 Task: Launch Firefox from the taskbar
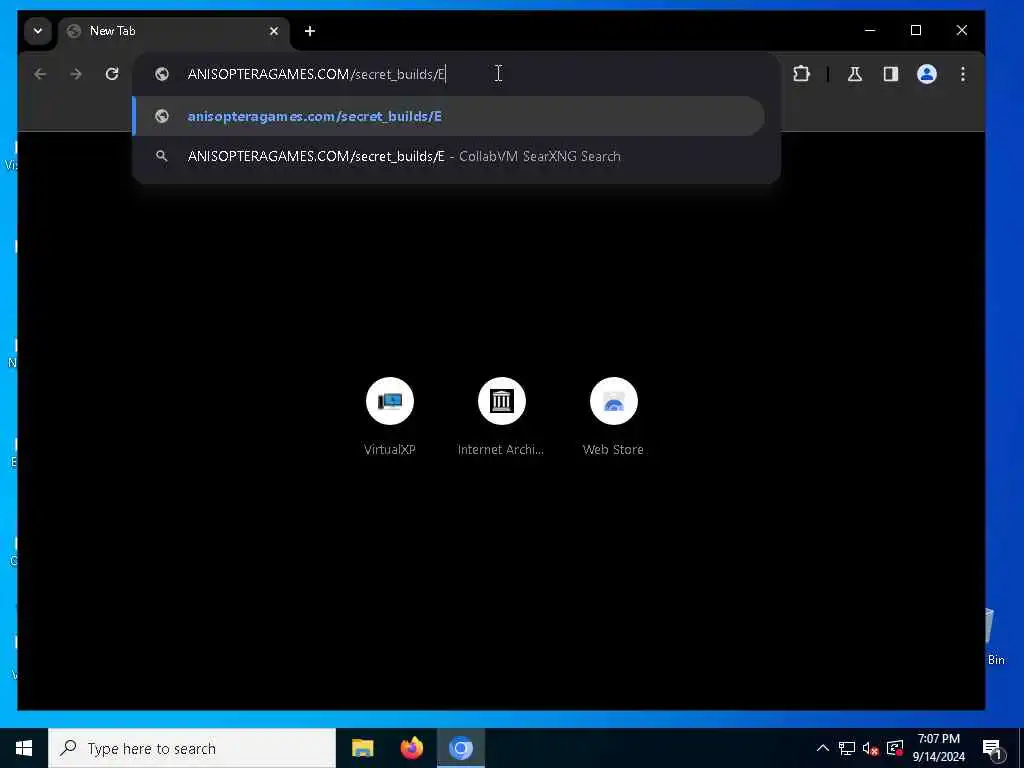click(411, 748)
